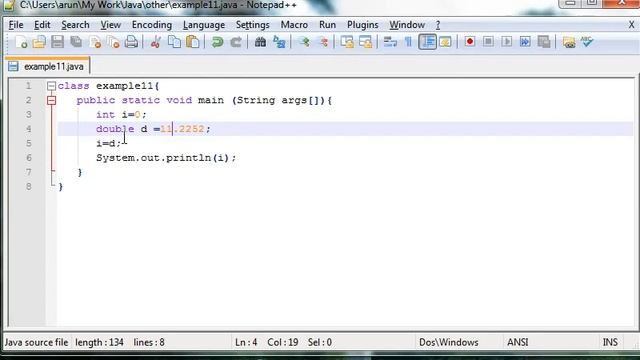Open the File menu
Screen dimensions: 640x360
click(16, 25)
